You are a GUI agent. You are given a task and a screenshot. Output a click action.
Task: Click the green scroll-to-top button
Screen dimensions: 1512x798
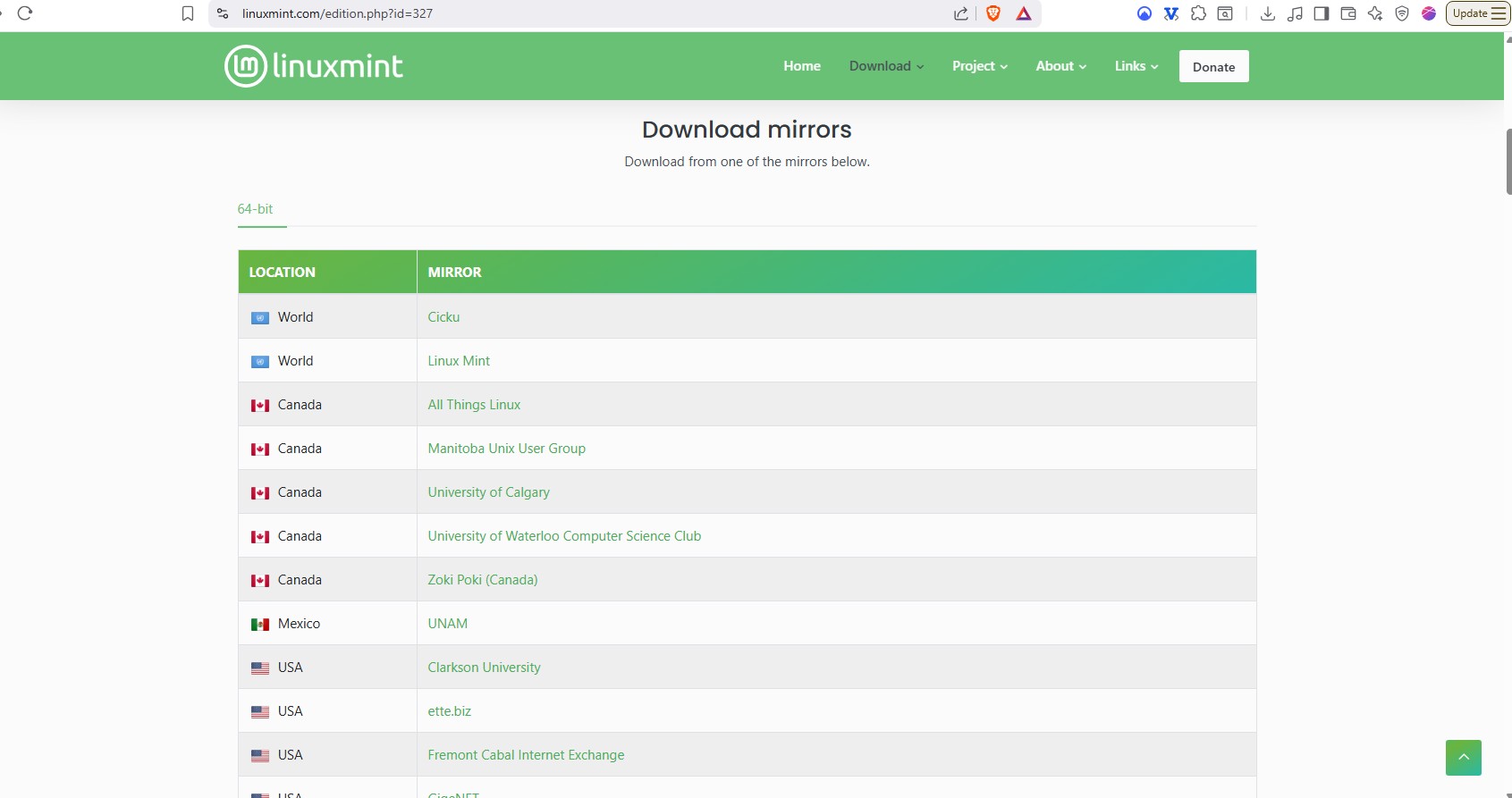tap(1463, 758)
